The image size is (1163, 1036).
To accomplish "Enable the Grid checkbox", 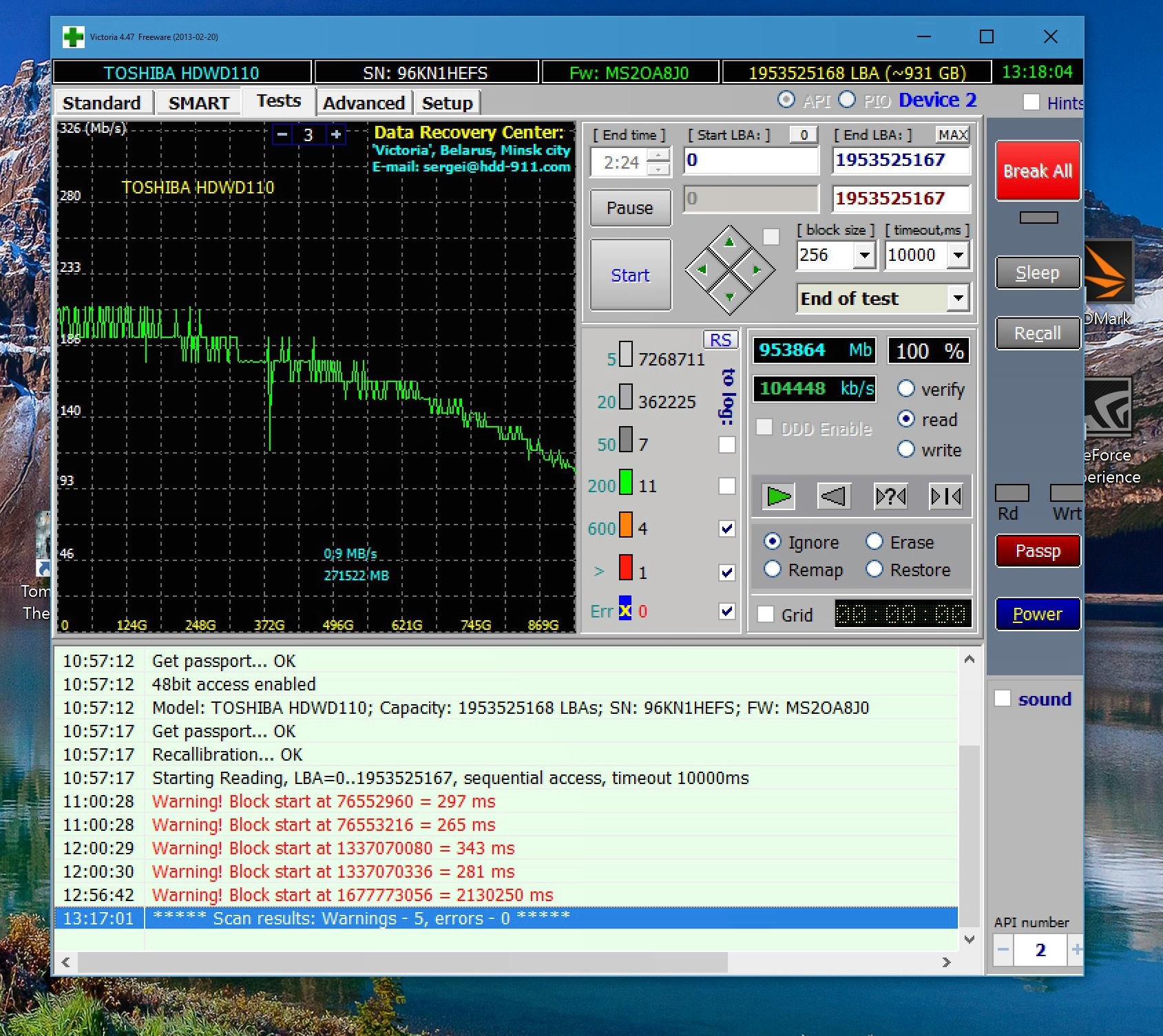I will (766, 614).
